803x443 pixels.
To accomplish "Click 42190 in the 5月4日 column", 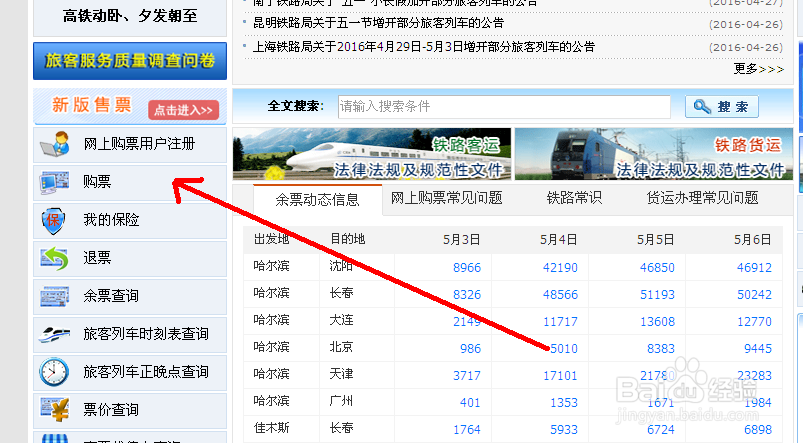I will click(x=560, y=267).
